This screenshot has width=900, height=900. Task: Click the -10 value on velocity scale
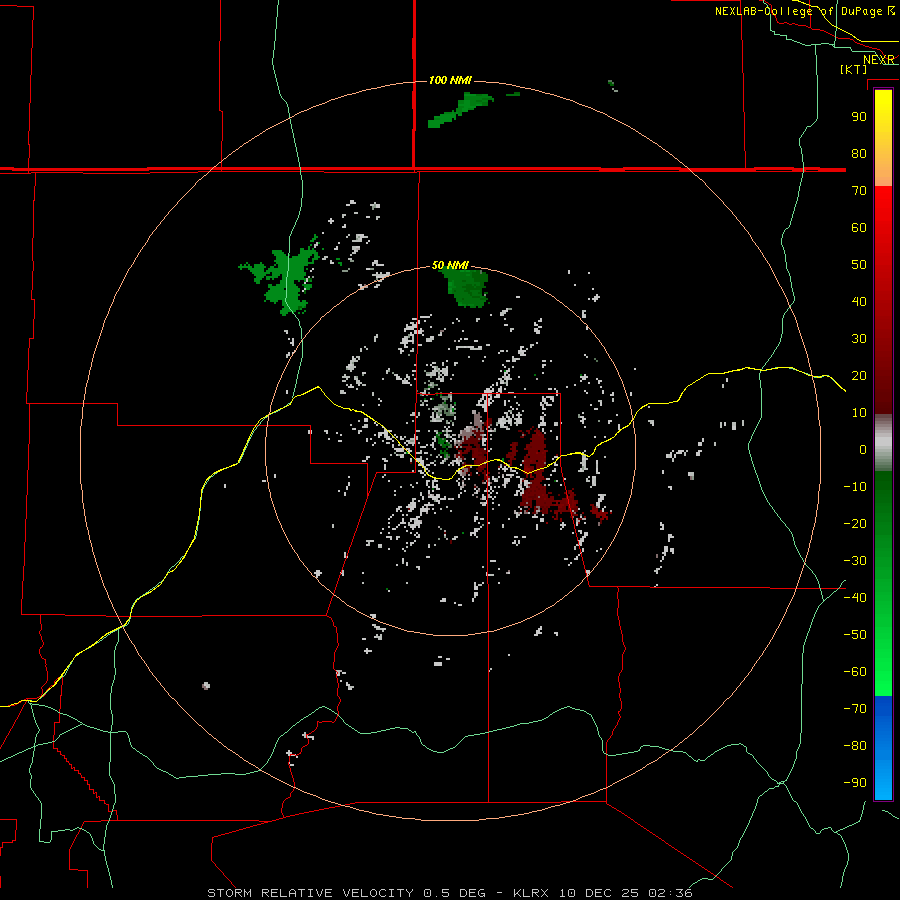855,487
